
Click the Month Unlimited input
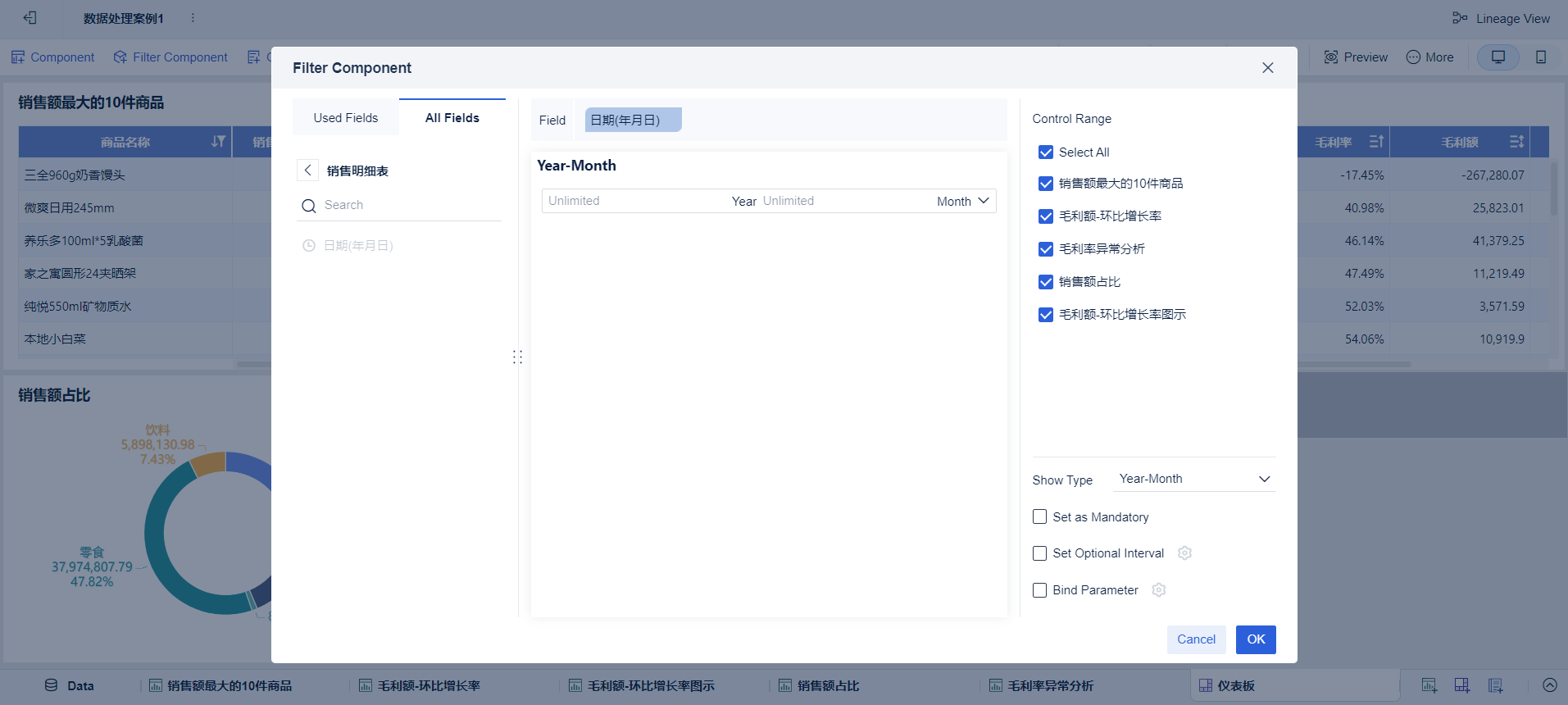(848, 201)
